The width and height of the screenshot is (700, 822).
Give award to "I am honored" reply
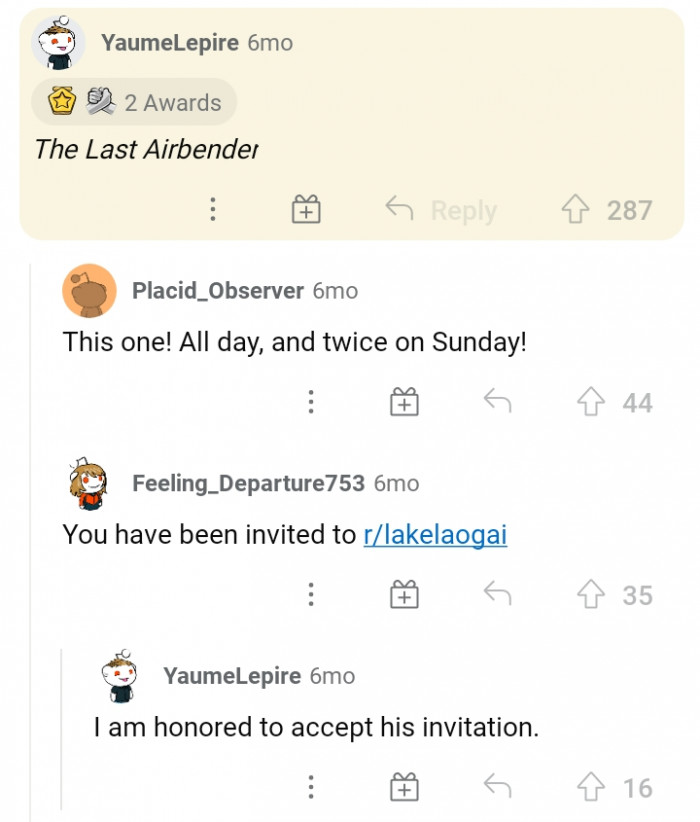click(403, 788)
